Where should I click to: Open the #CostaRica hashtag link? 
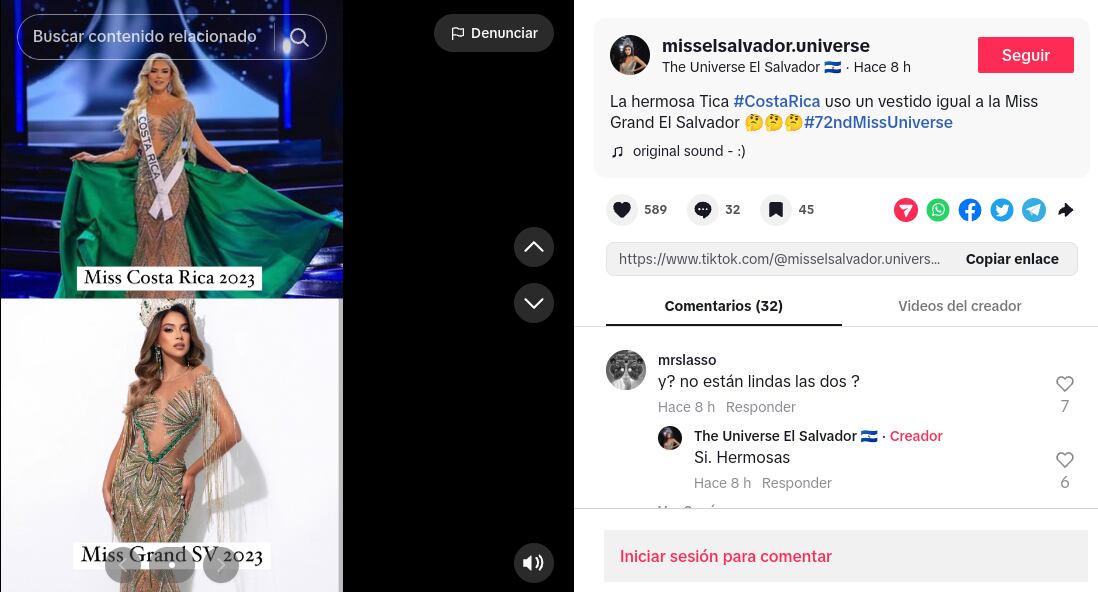click(777, 102)
